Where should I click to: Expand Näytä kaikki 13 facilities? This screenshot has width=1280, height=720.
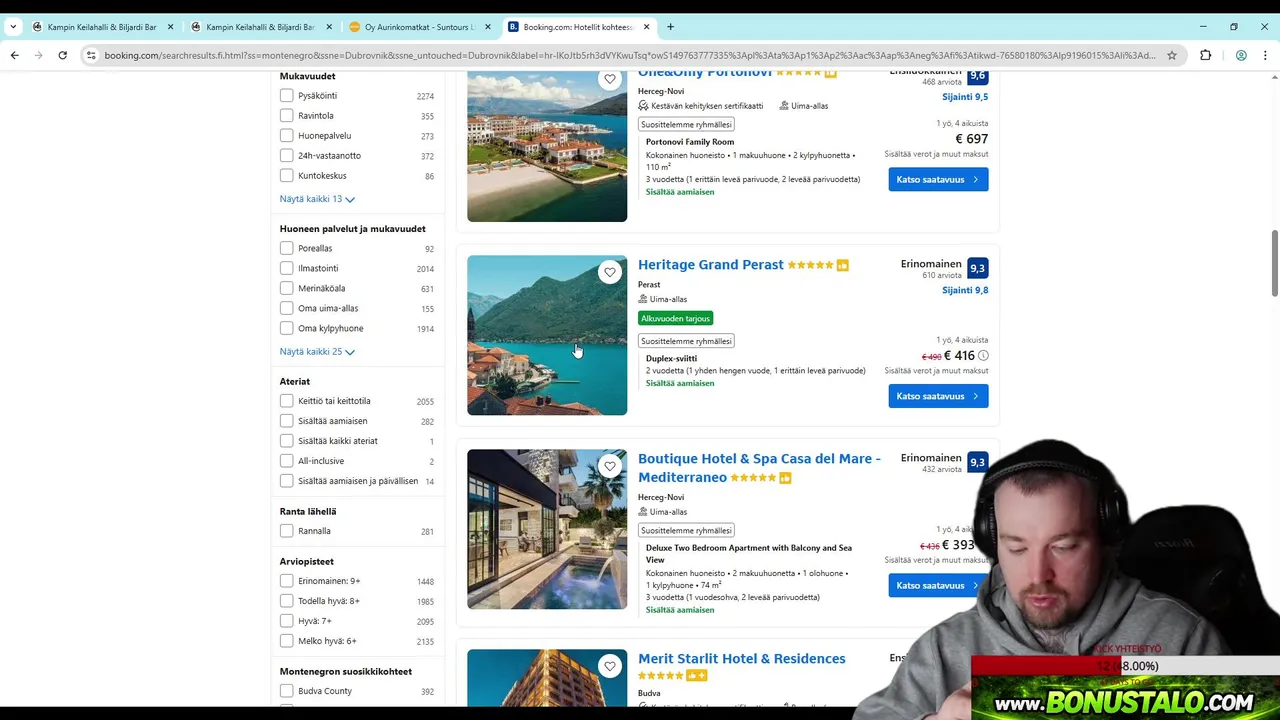[x=317, y=199]
